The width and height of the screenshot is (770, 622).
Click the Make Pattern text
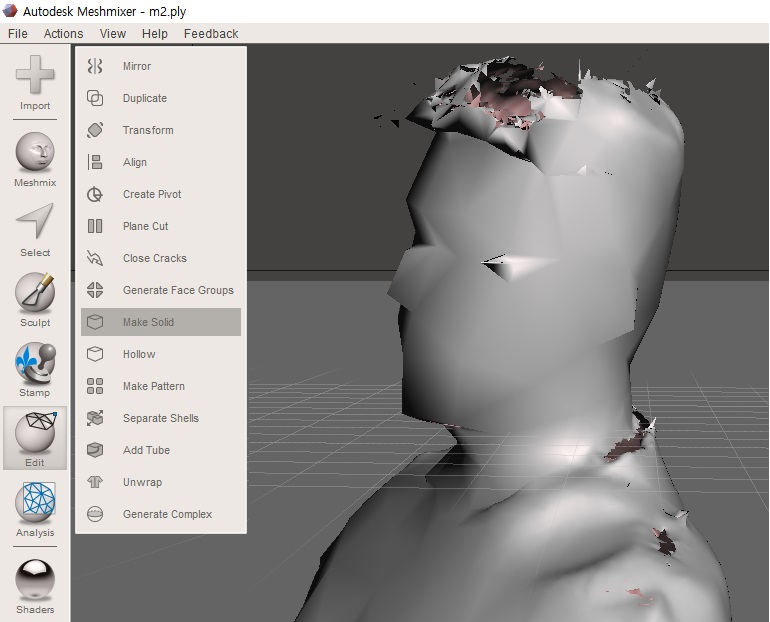[x=154, y=386]
